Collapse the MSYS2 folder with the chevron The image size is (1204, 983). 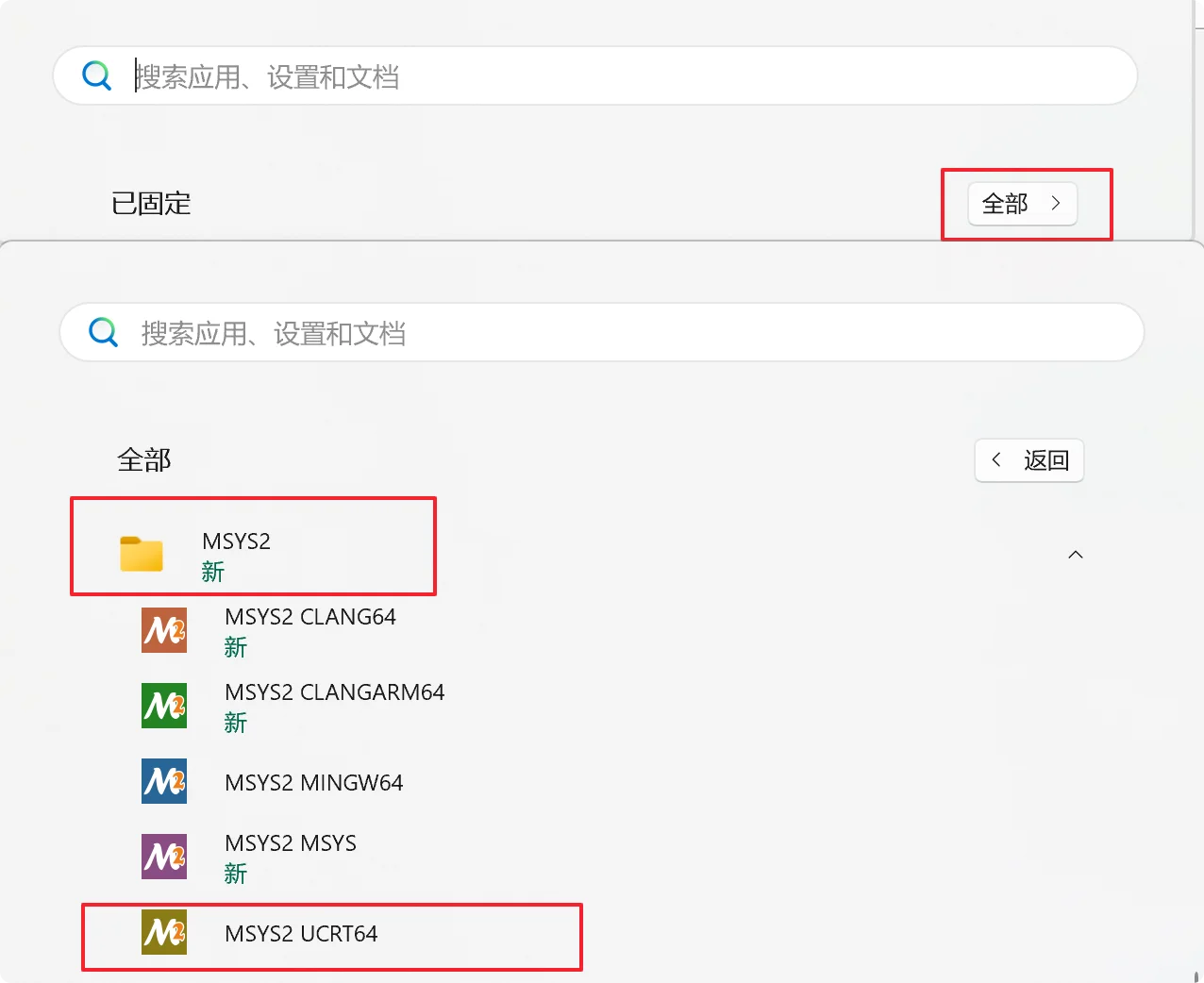click(x=1076, y=555)
